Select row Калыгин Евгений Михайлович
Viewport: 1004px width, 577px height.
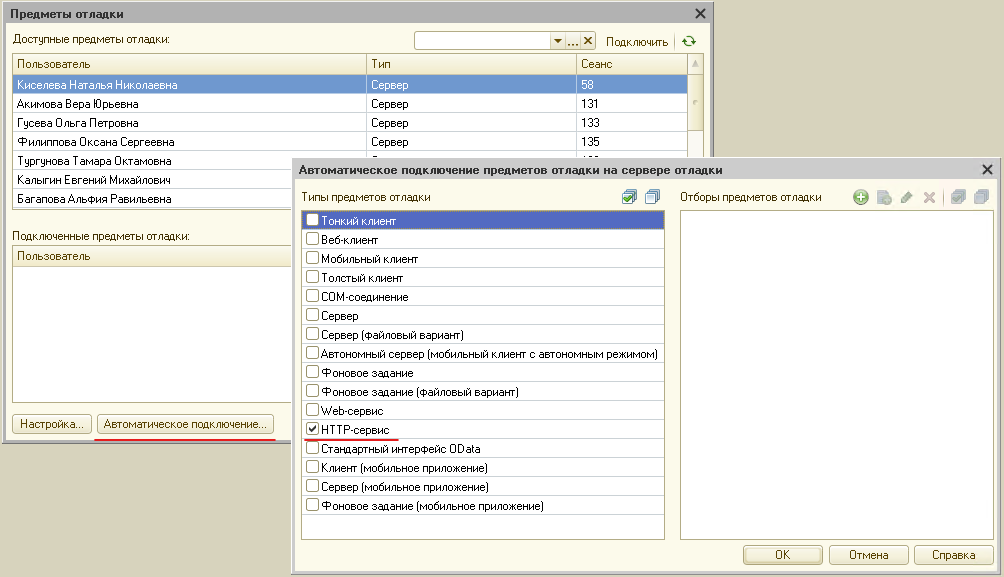tap(152, 180)
